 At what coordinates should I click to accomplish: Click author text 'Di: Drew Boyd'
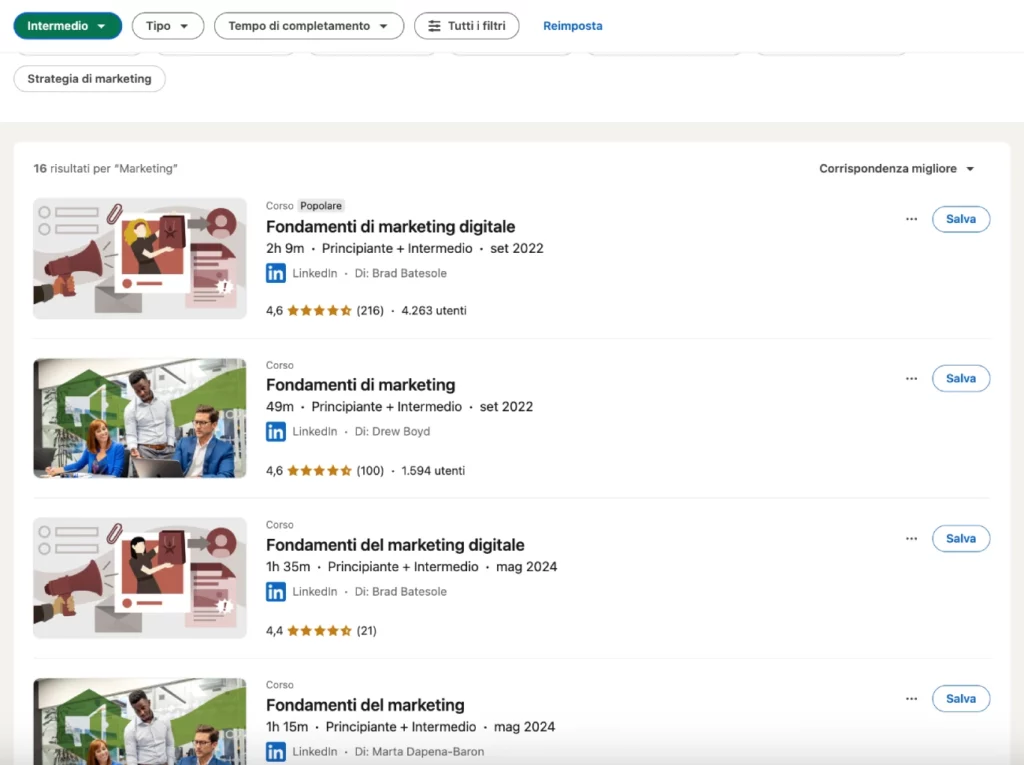pos(392,431)
